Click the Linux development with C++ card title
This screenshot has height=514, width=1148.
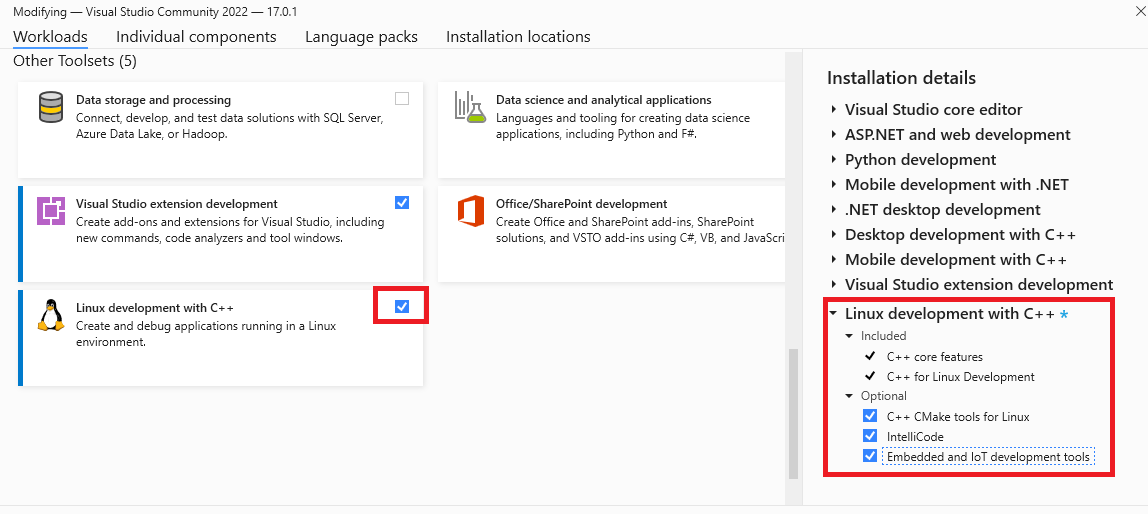click(x=154, y=308)
